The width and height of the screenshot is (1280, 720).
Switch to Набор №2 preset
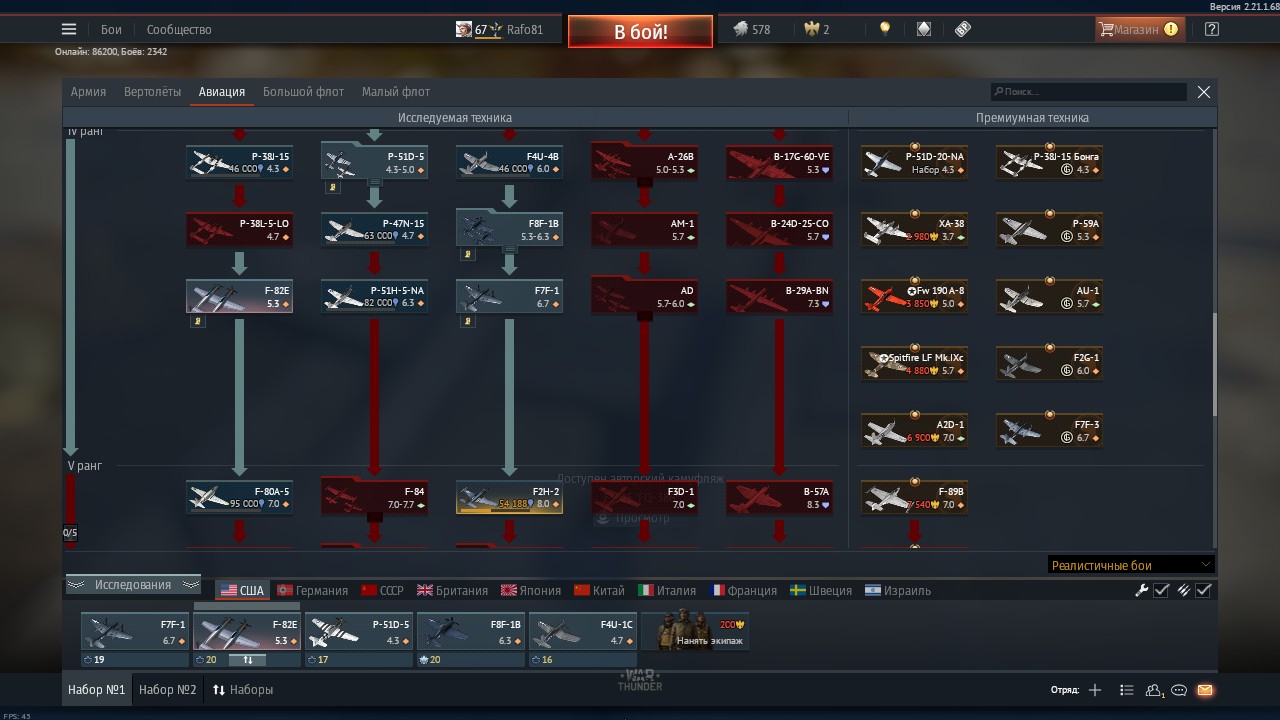coord(167,690)
